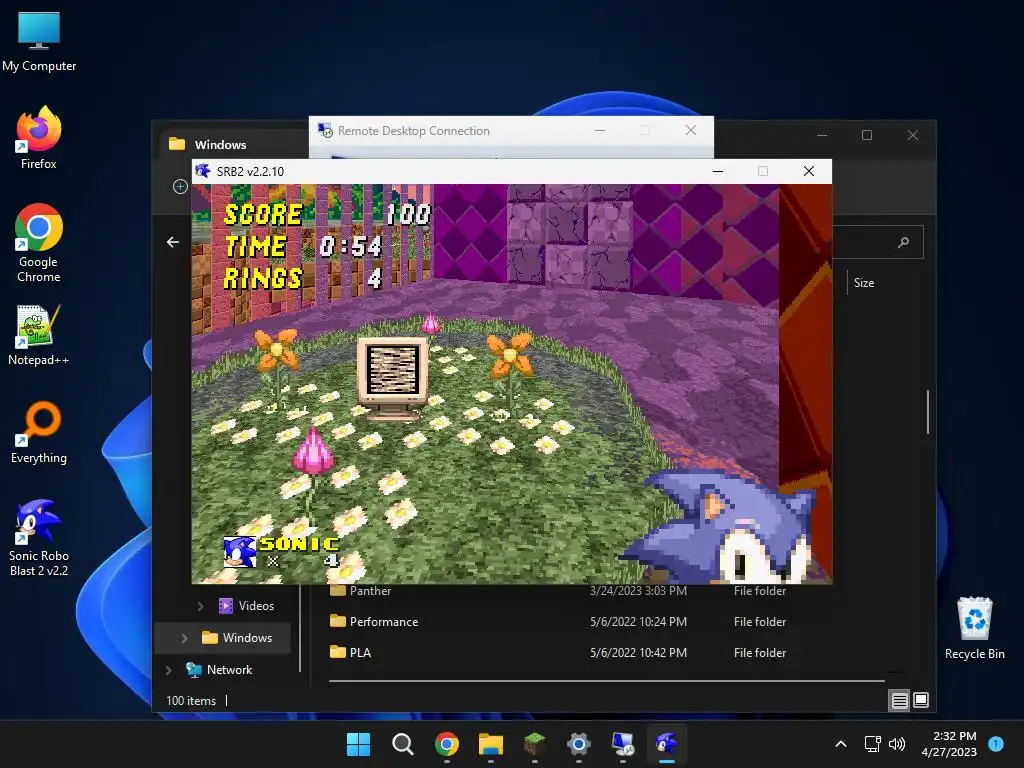Image resolution: width=1024 pixels, height=768 pixels.
Task: Open the Recycle Bin
Action: coord(974,628)
